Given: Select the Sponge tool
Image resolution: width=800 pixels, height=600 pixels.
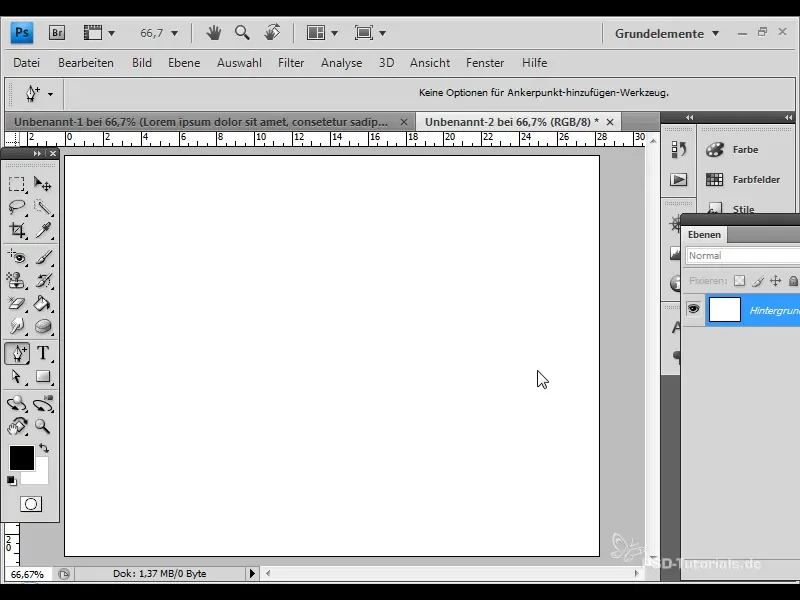Looking at the screenshot, I should point(43,326).
